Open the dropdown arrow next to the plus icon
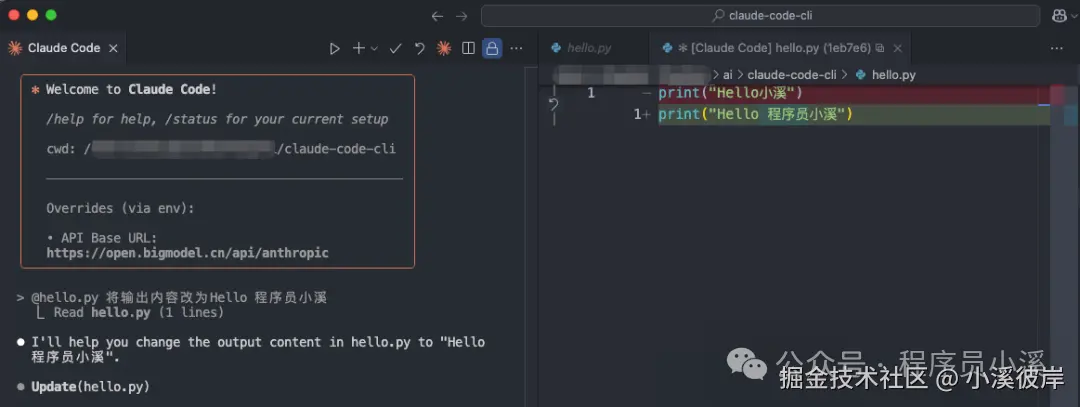Viewport: 1080px width, 407px height. pyautogui.click(x=374, y=48)
